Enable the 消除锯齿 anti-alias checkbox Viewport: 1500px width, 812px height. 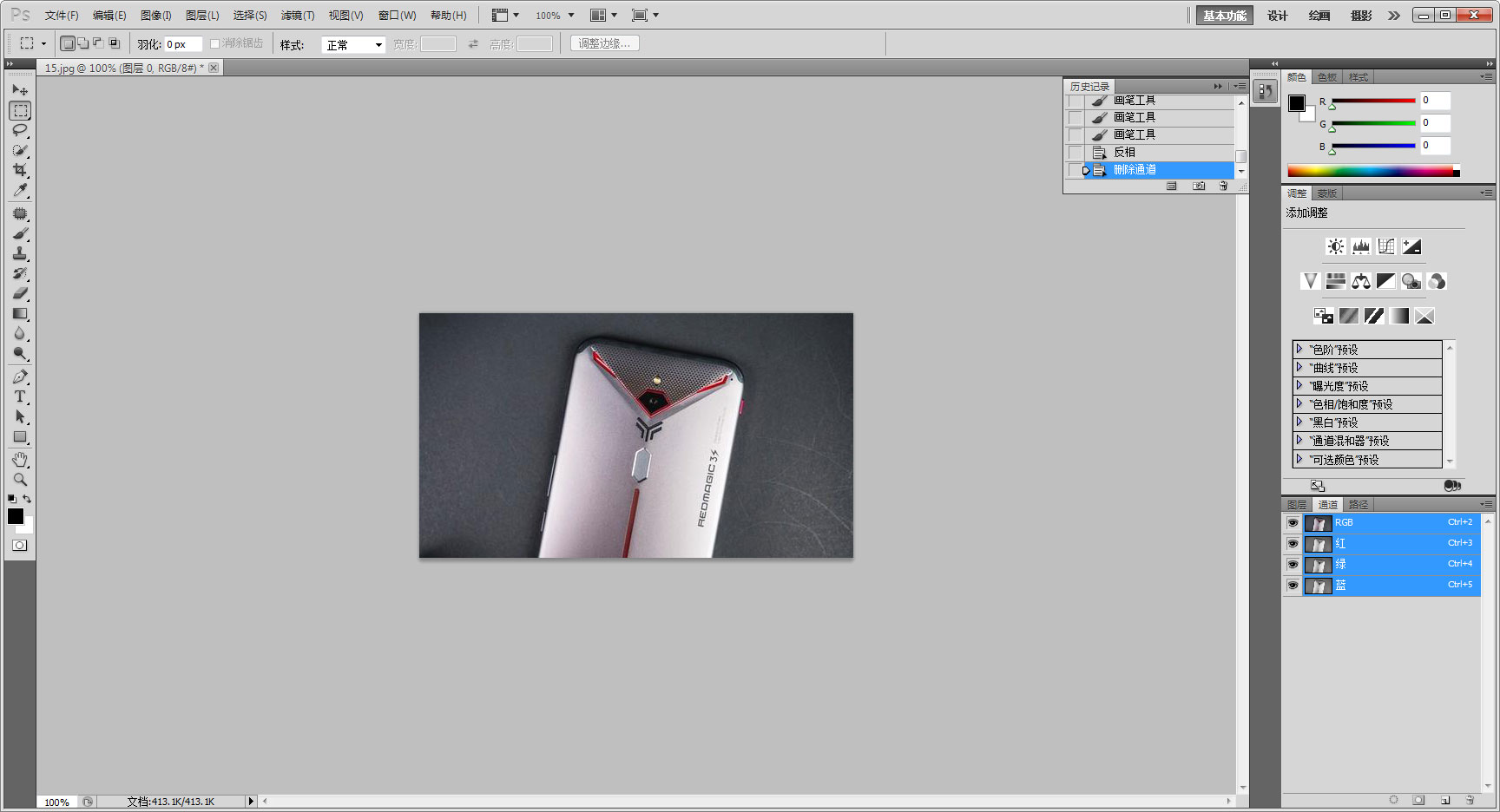tap(214, 43)
